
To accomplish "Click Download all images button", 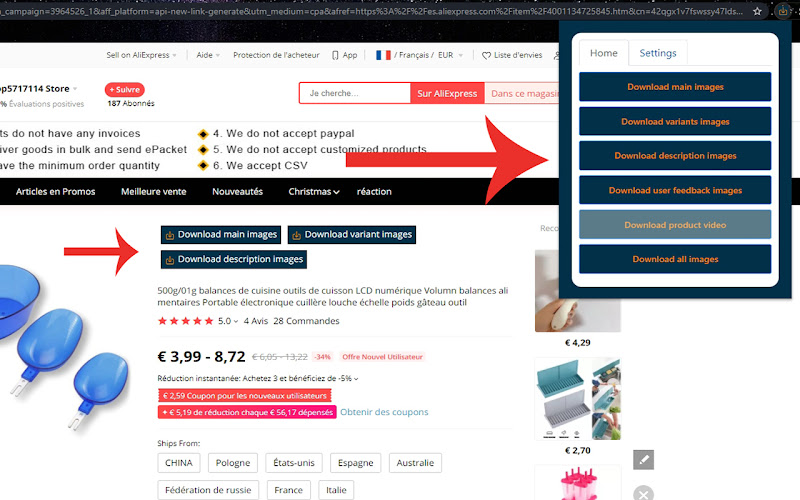I will (675, 259).
